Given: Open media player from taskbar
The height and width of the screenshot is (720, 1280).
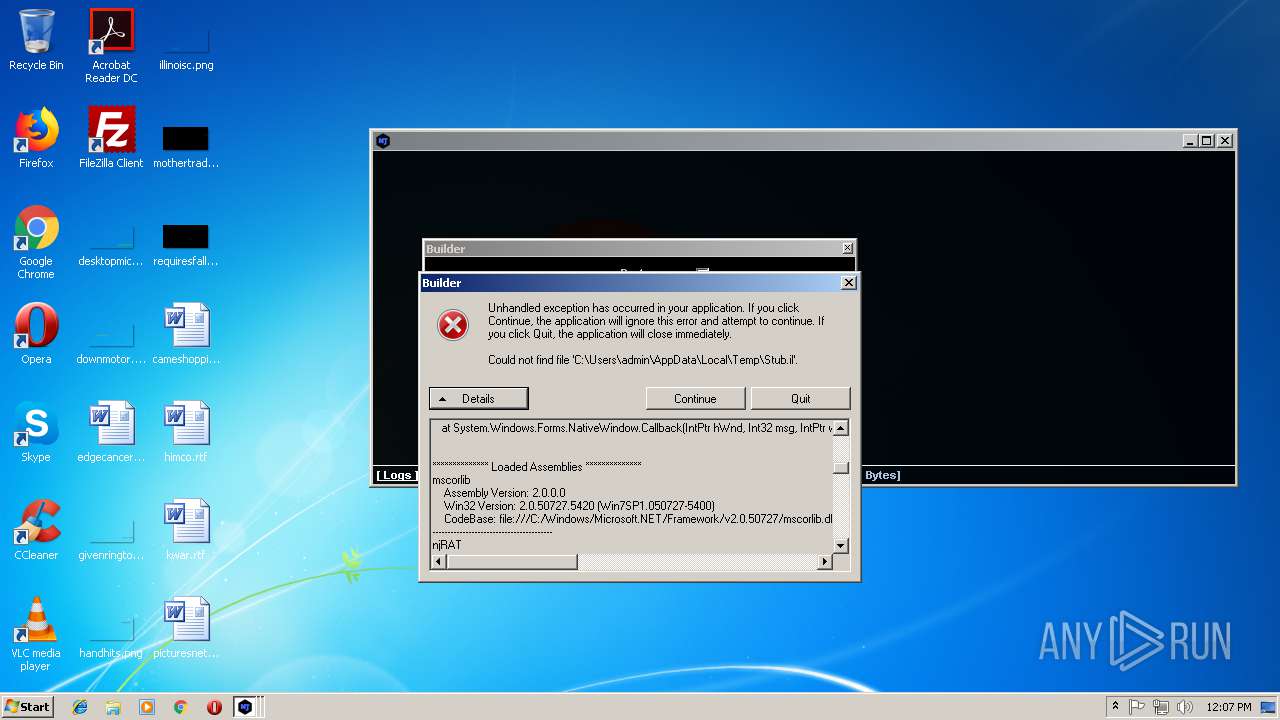Looking at the screenshot, I should (147, 707).
